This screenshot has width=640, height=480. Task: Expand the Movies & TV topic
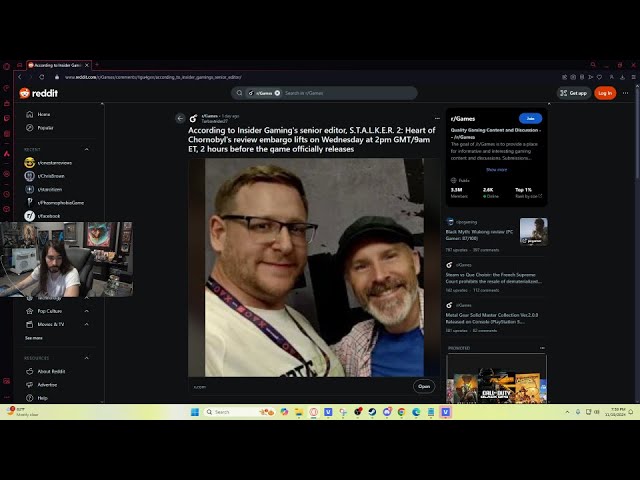click(87, 324)
